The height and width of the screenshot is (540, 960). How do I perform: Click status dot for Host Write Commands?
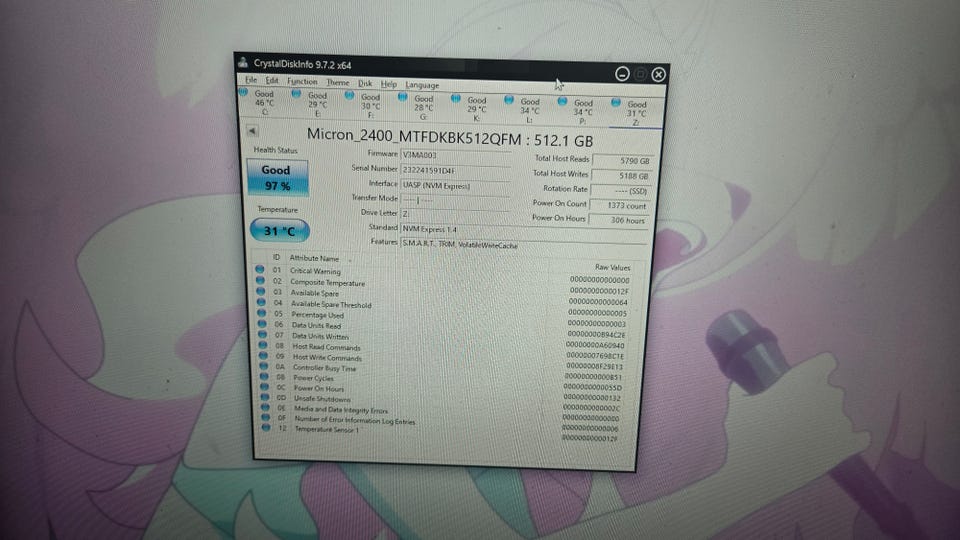tap(263, 355)
